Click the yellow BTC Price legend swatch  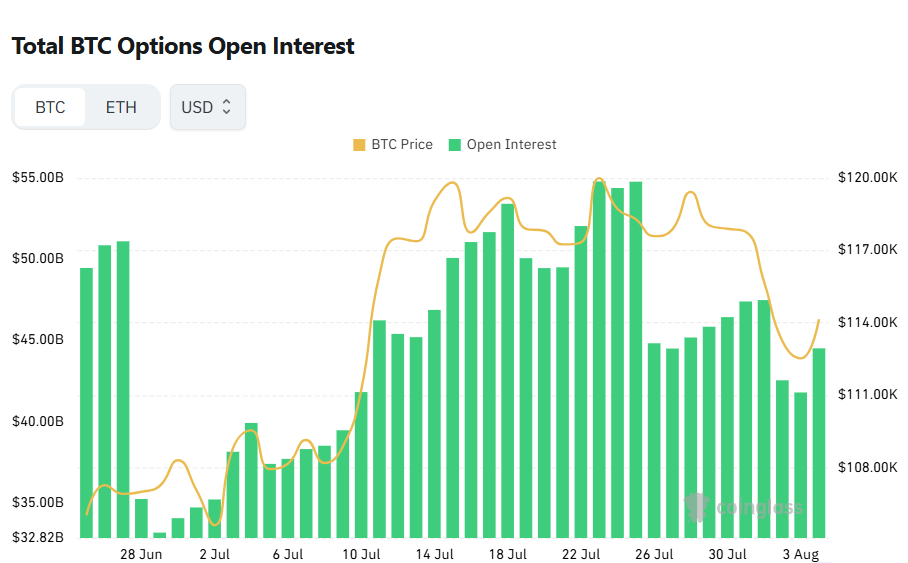coord(359,145)
